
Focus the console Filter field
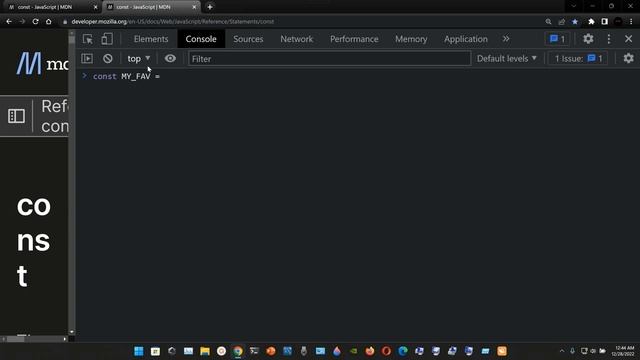pyautogui.click(x=329, y=59)
